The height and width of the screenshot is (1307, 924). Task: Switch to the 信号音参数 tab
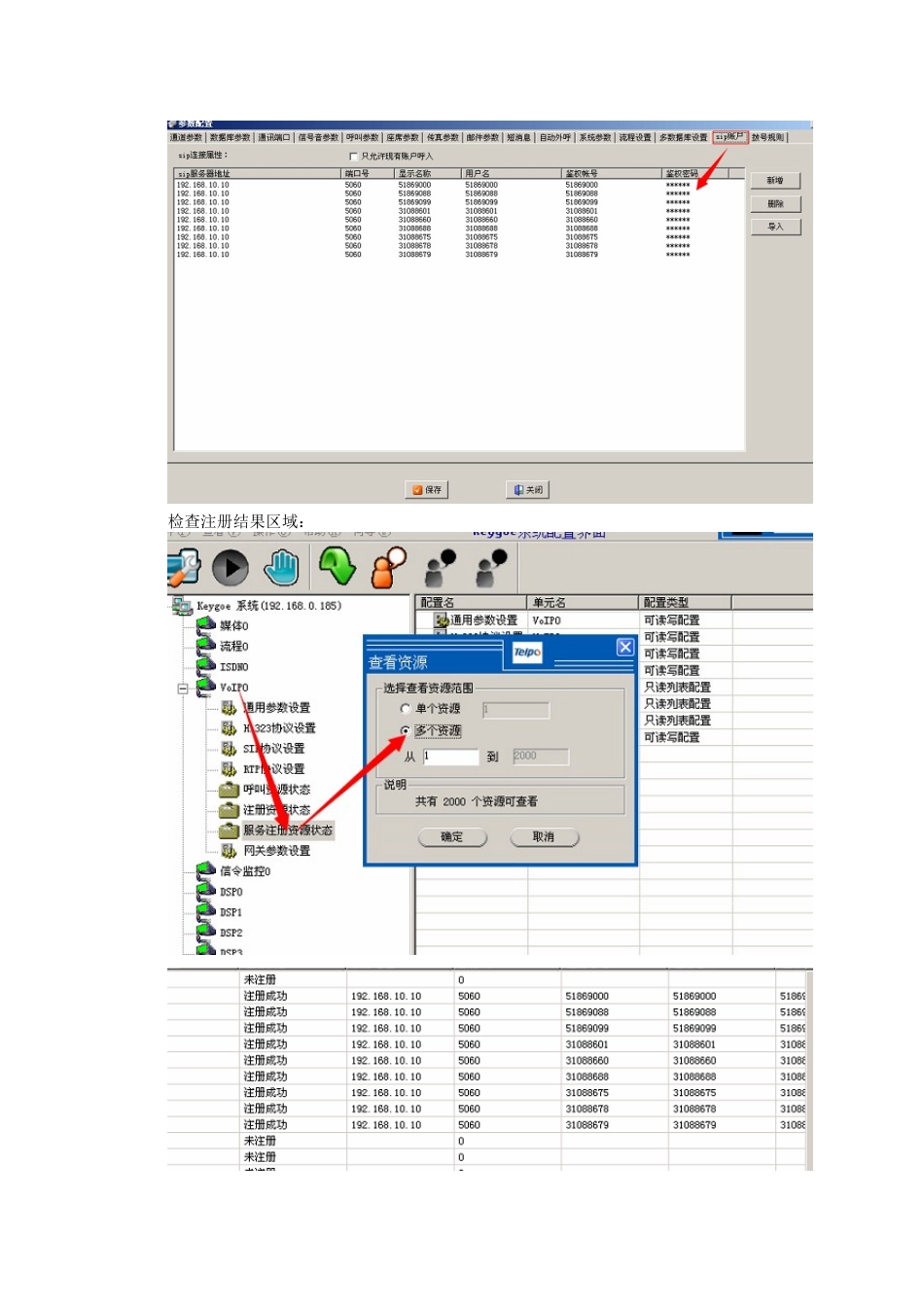pos(318,137)
